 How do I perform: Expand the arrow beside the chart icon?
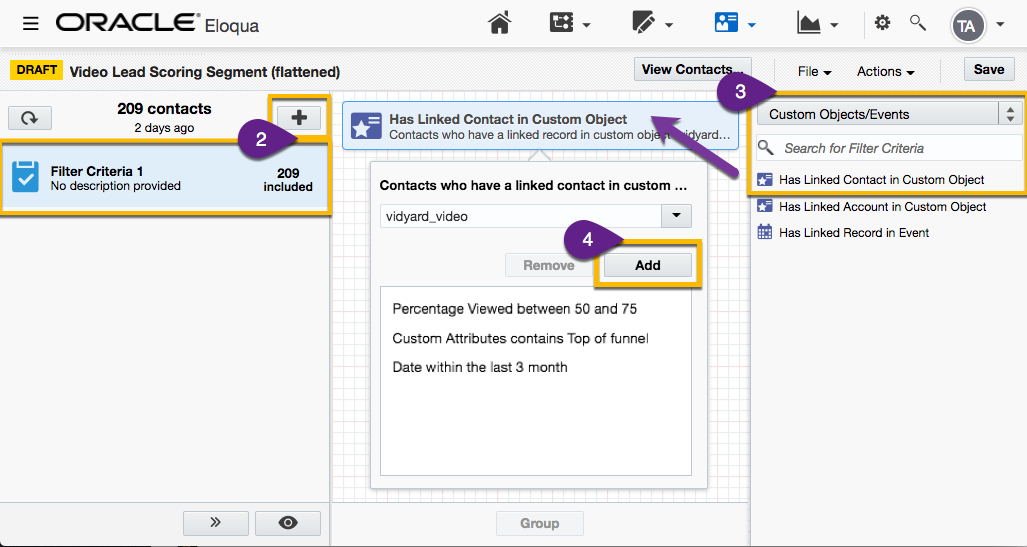coord(834,26)
